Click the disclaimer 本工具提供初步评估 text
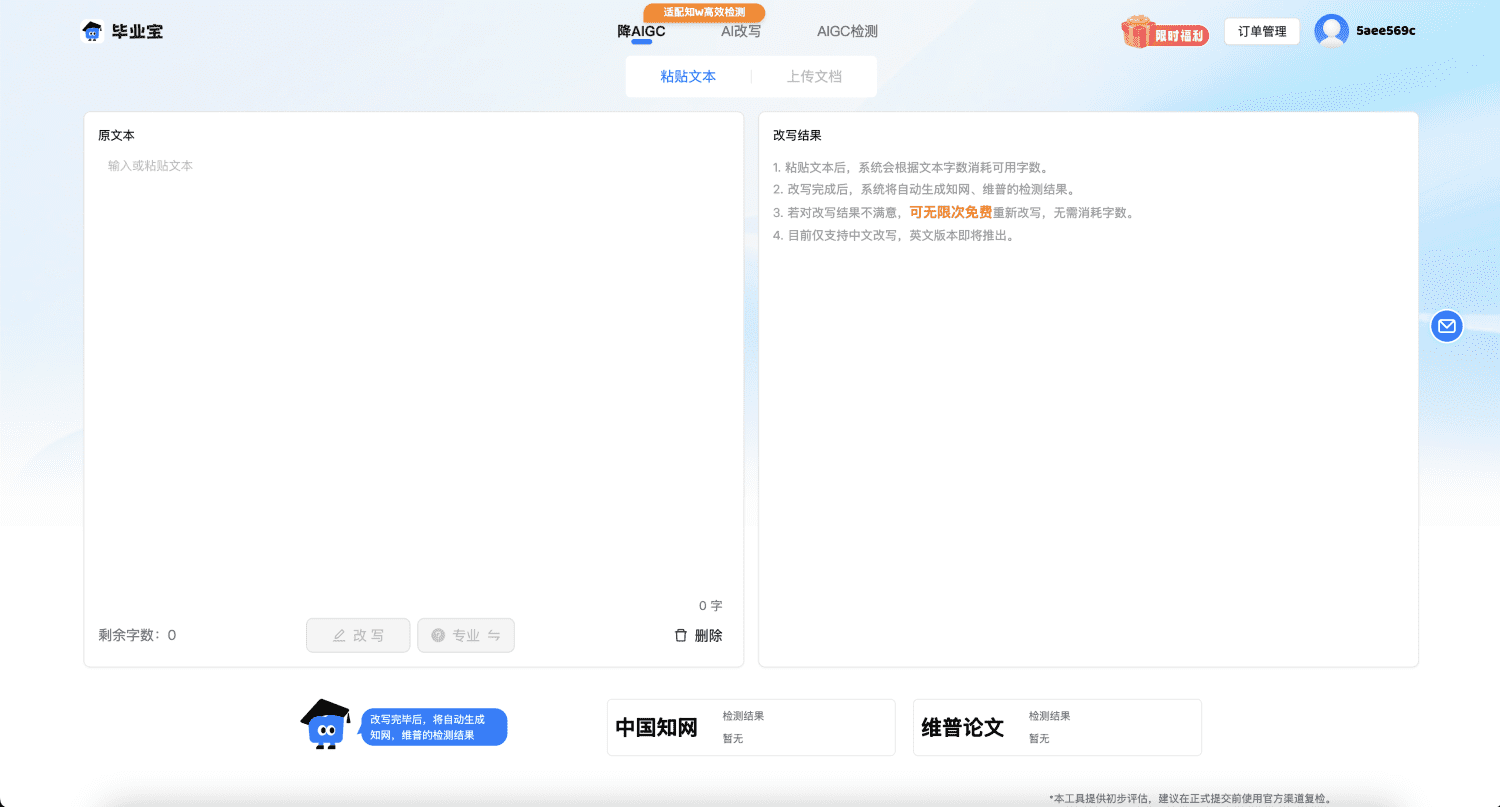This screenshot has height=807, width=1500. pos(1190,798)
